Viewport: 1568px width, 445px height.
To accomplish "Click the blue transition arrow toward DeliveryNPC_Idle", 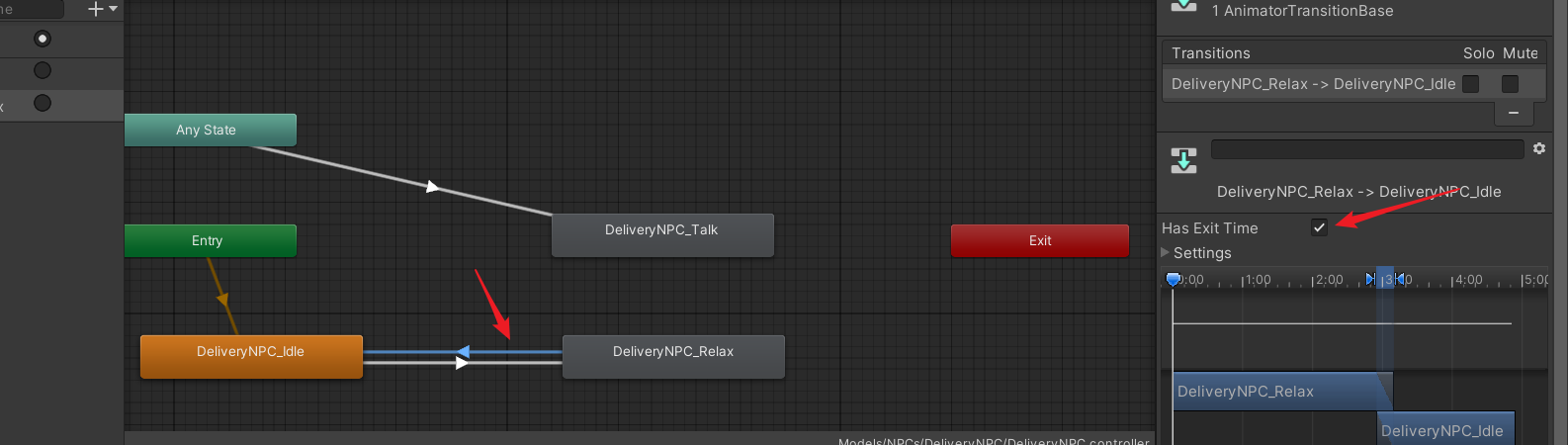I will click(462, 351).
